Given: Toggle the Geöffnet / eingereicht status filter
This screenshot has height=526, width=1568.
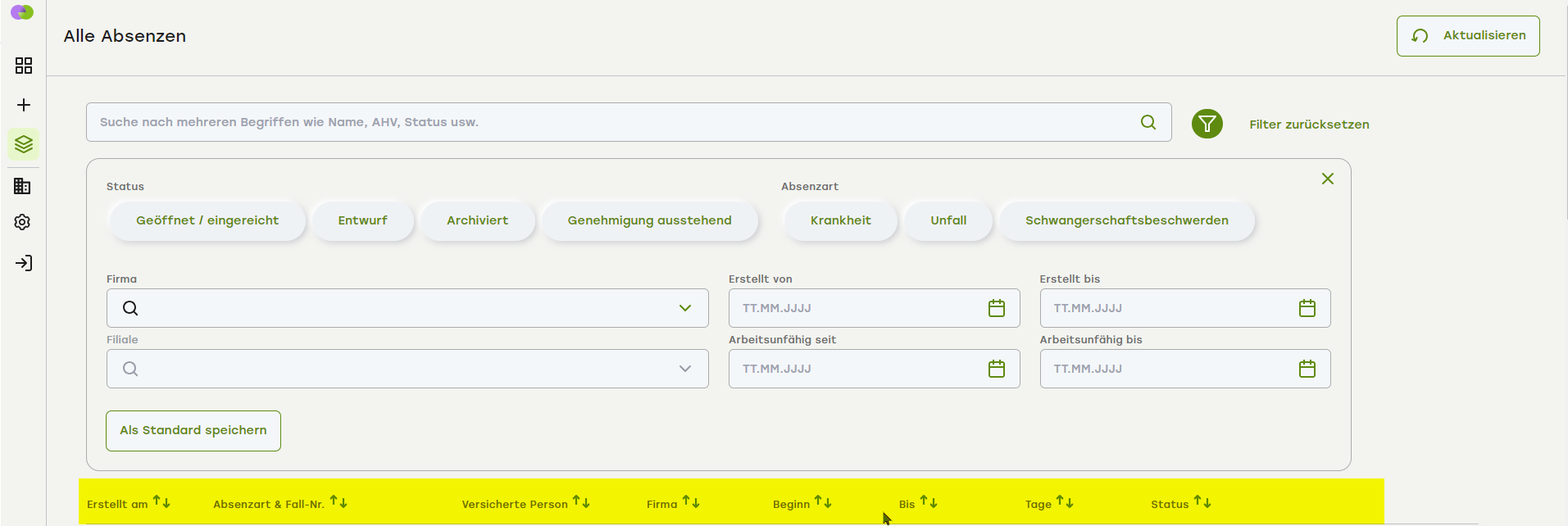Looking at the screenshot, I should point(207,220).
